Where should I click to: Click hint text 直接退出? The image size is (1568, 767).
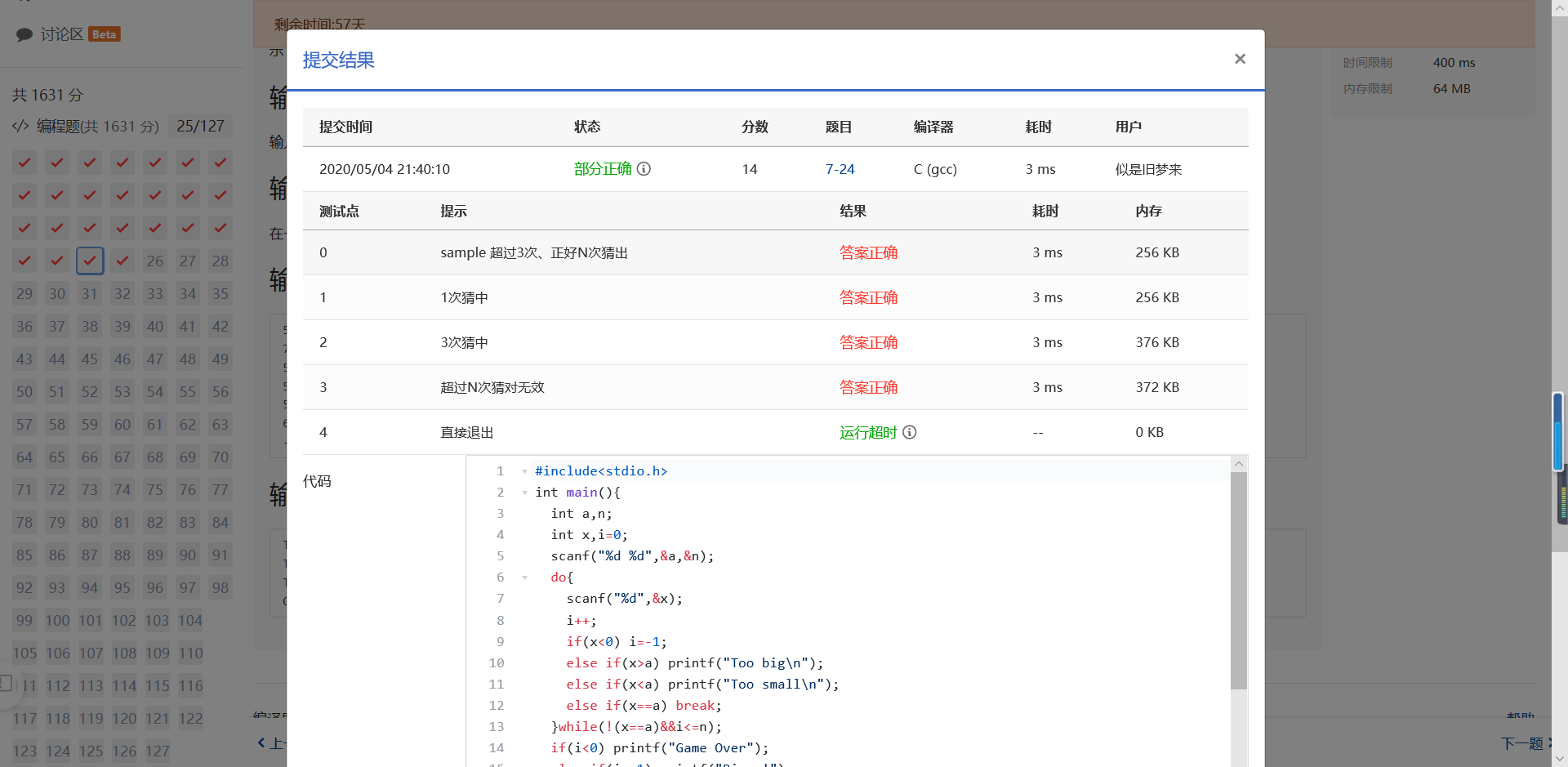pos(467,432)
